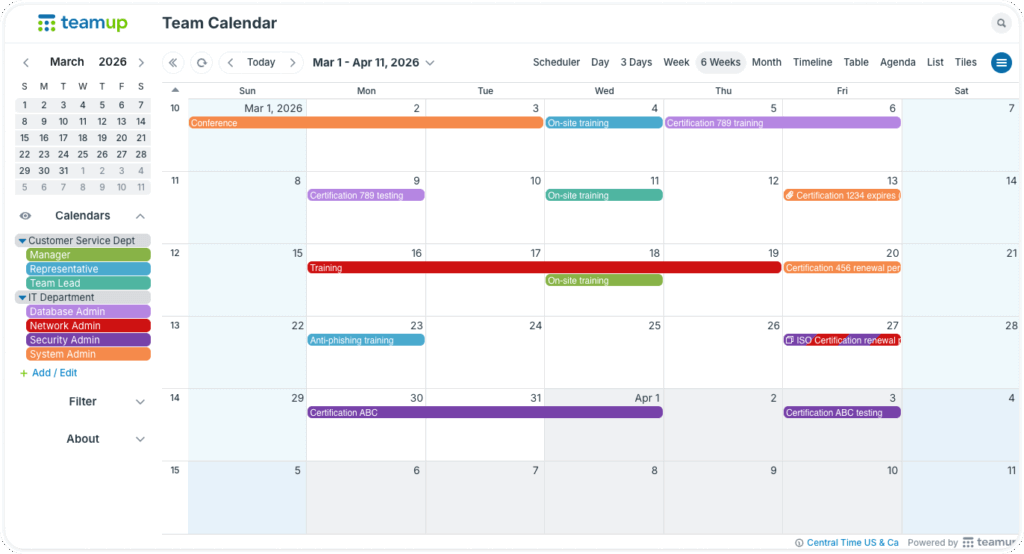
Task: Collapse the Customer Service Dept folder
Action: tap(23, 241)
